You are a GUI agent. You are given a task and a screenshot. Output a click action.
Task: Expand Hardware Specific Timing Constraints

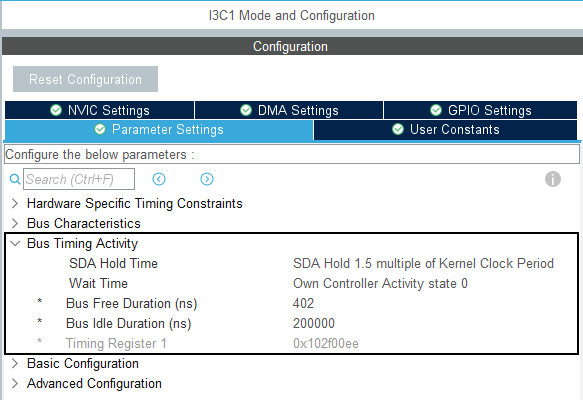point(15,203)
